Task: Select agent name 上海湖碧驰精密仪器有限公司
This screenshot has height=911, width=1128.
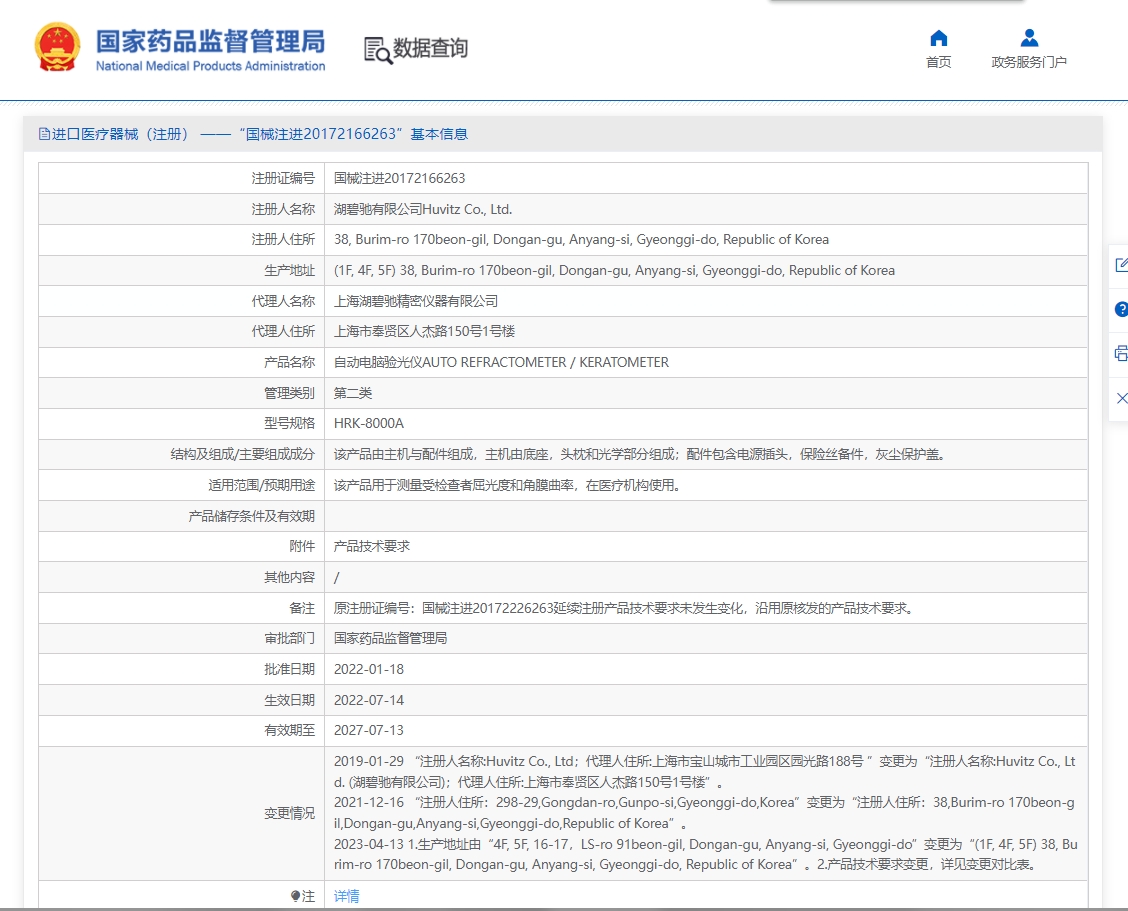Action: [416, 301]
